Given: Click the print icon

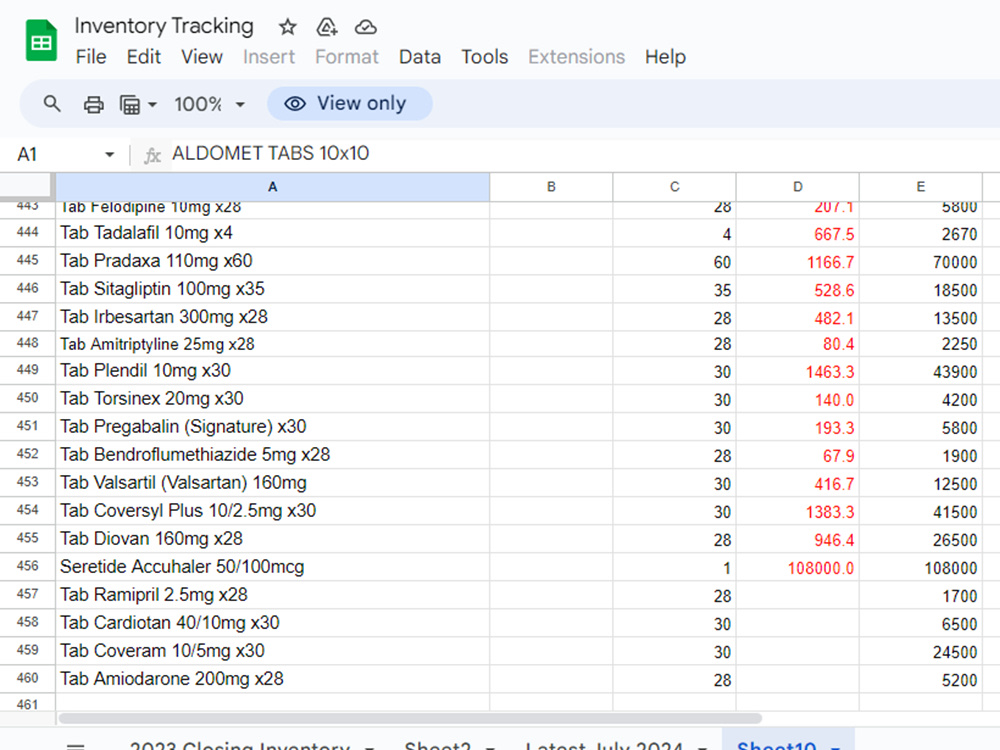Looking at the screenshot, I should pos(94,104).
